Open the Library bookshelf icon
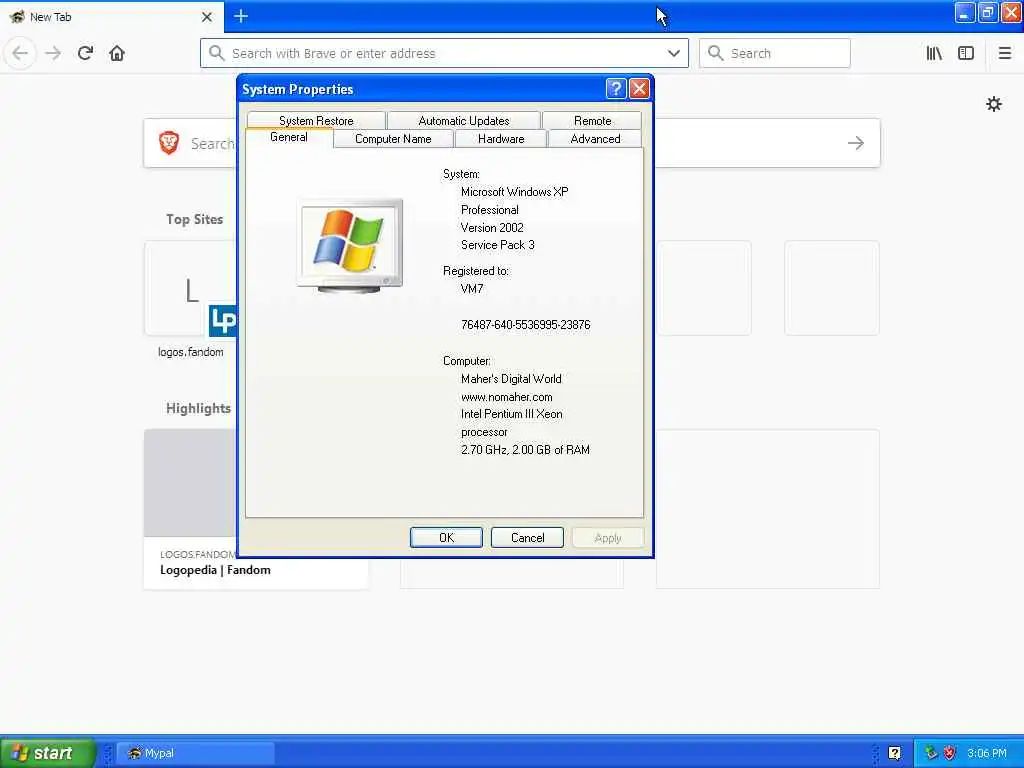This screenshot has width=1024, height=768. click(x=934, y=53)
